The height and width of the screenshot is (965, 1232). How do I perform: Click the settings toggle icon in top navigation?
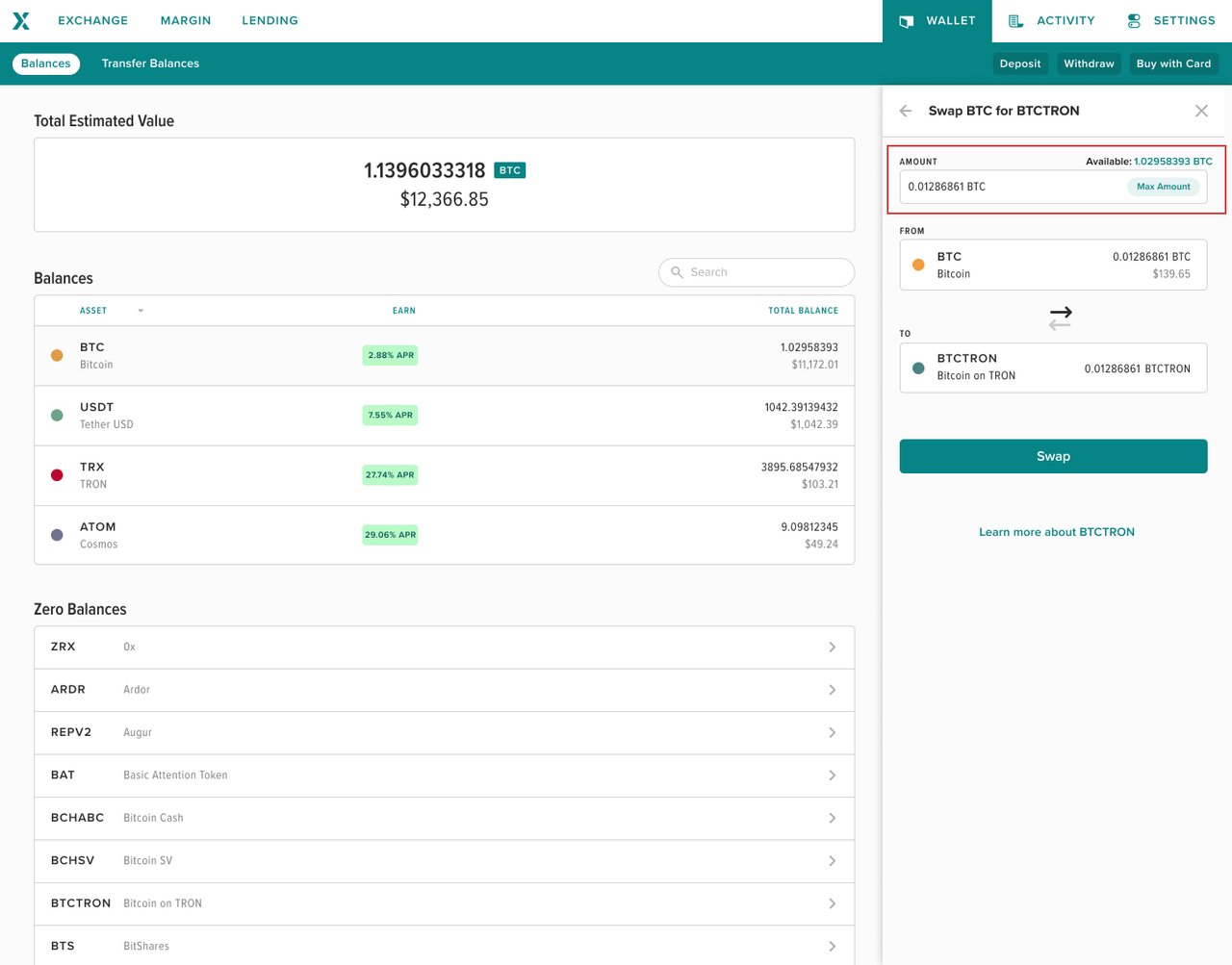[x=1134, y=21]
